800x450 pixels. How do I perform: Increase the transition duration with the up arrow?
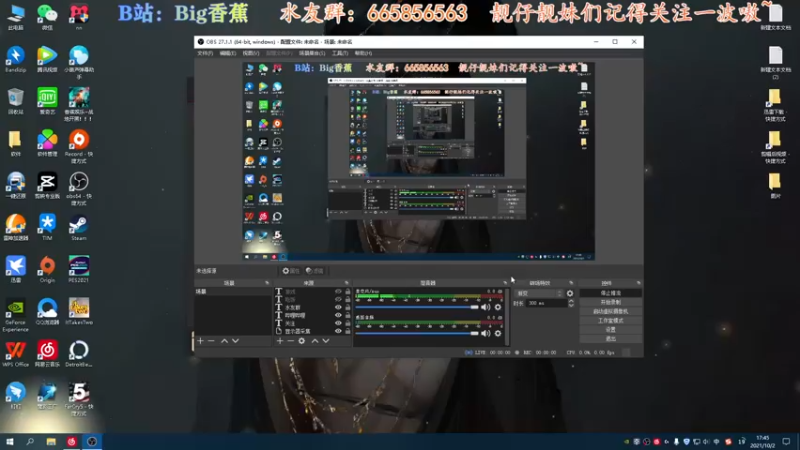[x=571, y=301]
